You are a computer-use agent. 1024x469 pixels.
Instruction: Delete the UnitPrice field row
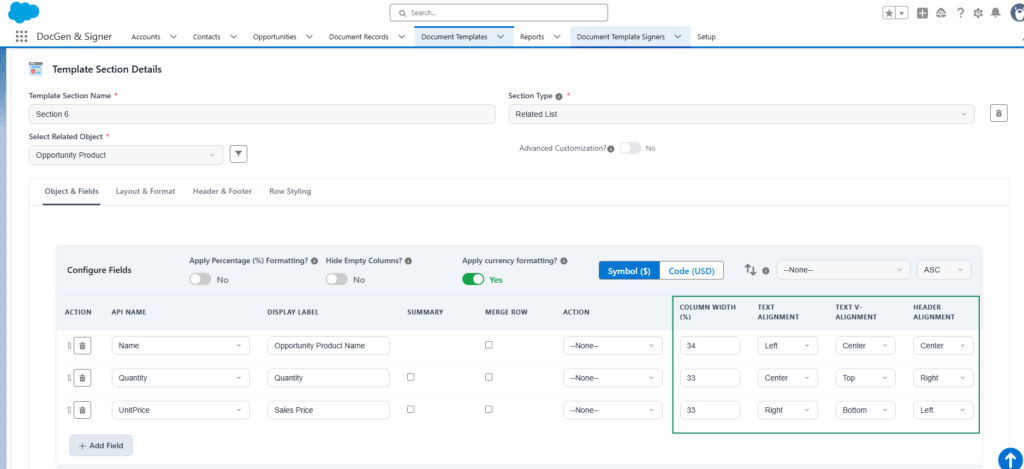pyautogui.click(x=82, y=410)
